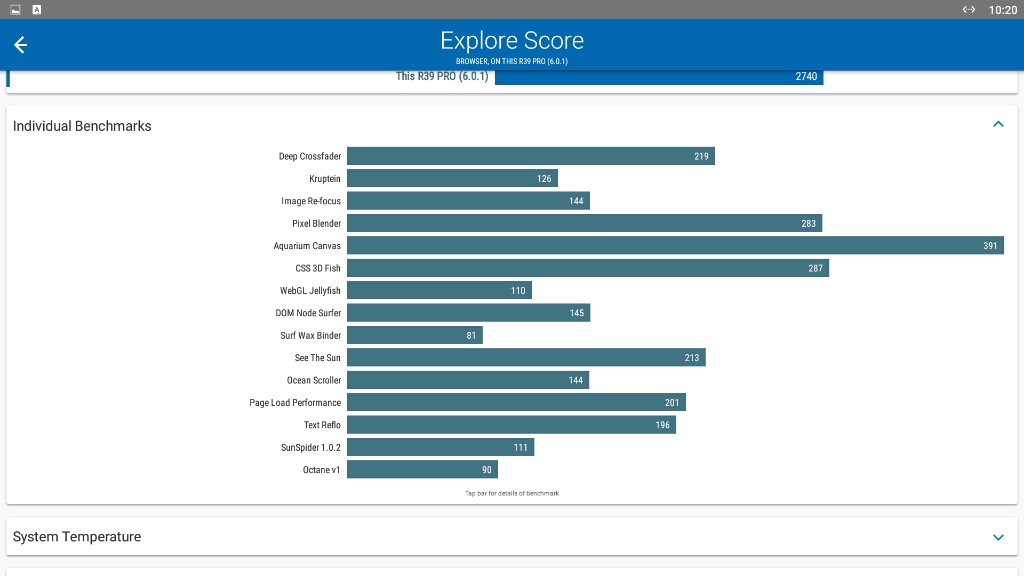The image size is (1024, 576).
Task: Tap the SunSpider 1.0.2 bar
Action: point(441,447)
